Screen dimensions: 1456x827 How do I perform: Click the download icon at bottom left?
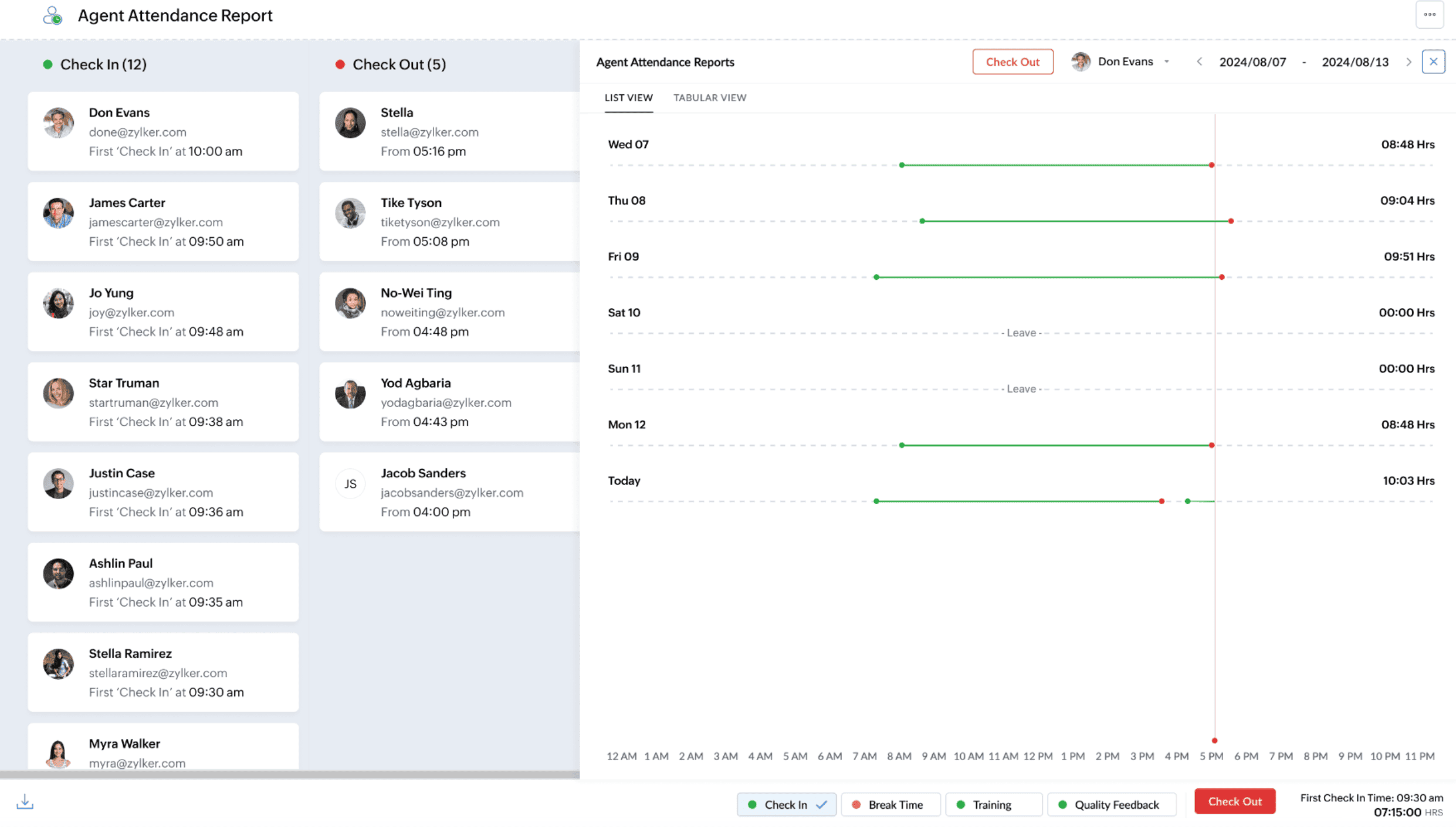25,801
